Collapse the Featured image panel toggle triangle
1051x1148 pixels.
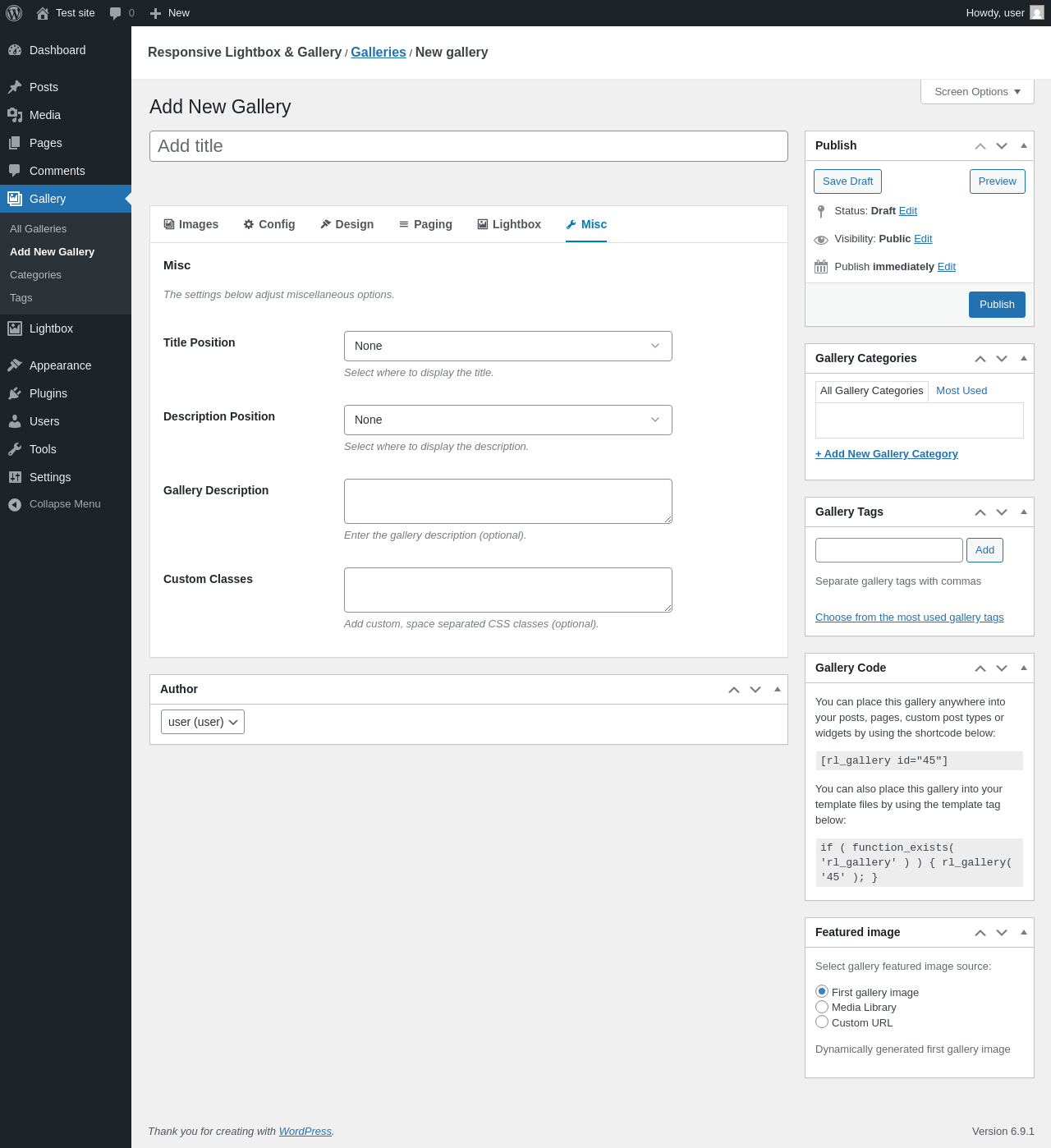(1024, 932)
